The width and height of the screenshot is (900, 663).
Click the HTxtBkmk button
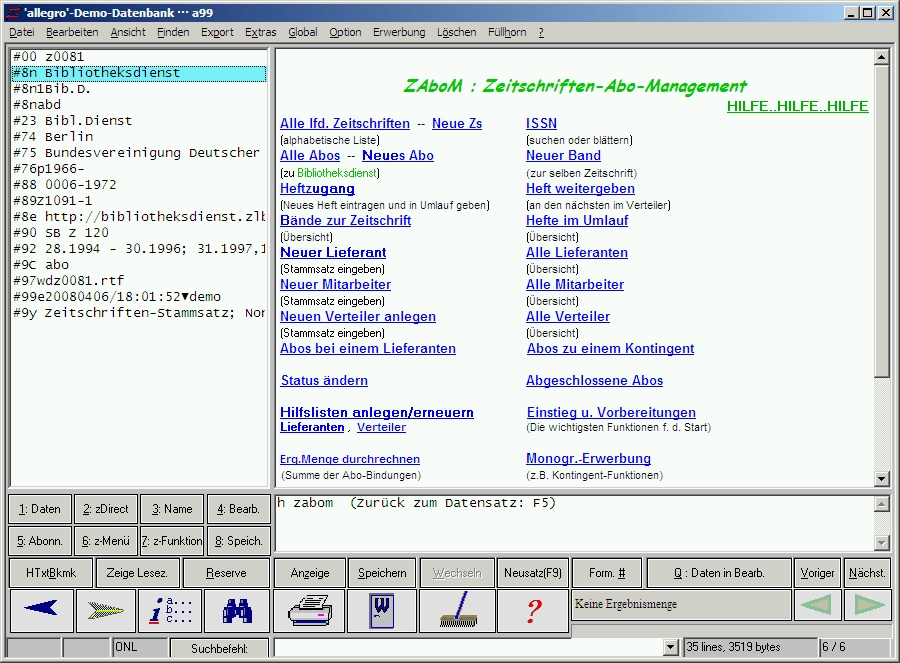[51, 573]
